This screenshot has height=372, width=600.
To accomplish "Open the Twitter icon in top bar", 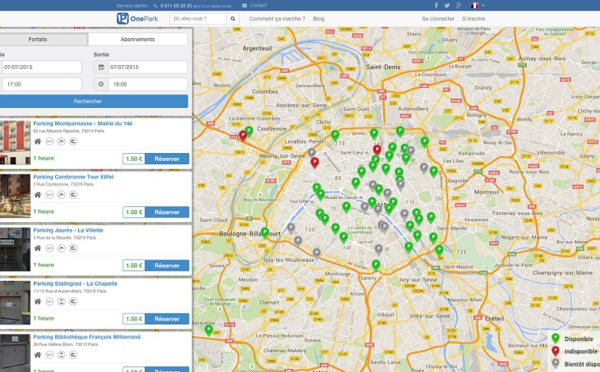I will (x=447, y=5).
